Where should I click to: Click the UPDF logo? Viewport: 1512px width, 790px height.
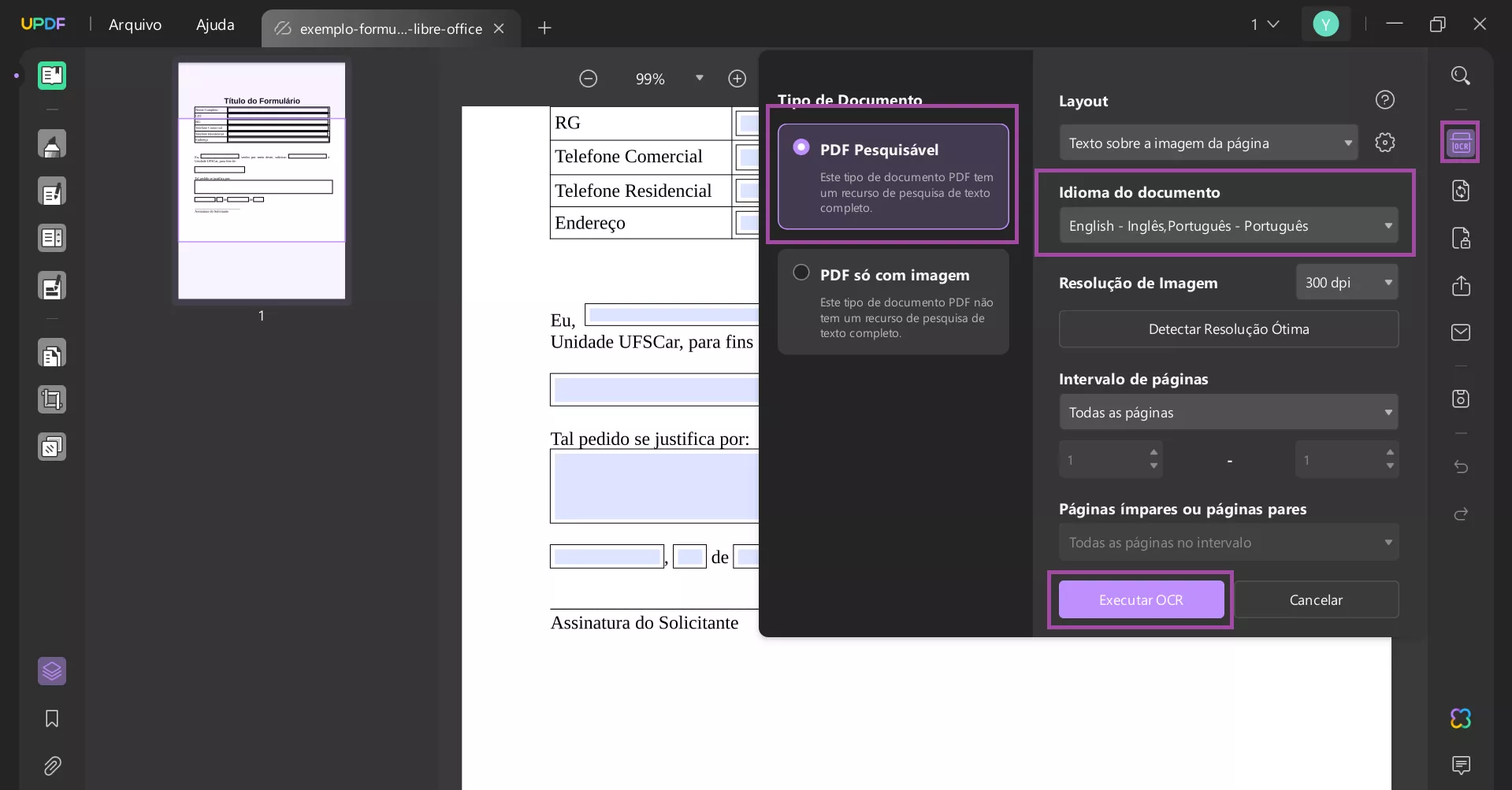pyautogui.click(x=43, y=24)
